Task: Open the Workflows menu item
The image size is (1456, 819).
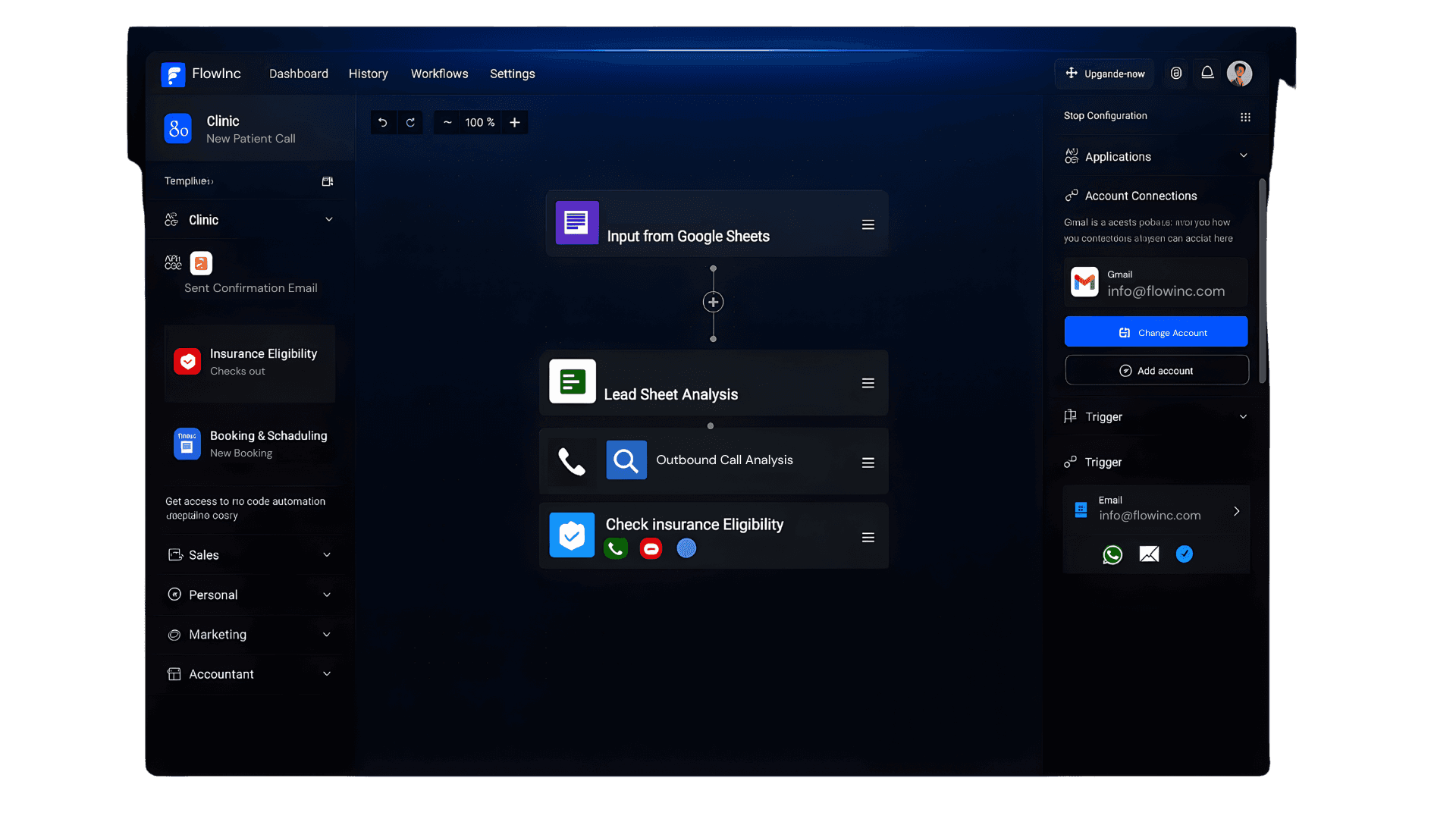Action: (x=439, y=74)
